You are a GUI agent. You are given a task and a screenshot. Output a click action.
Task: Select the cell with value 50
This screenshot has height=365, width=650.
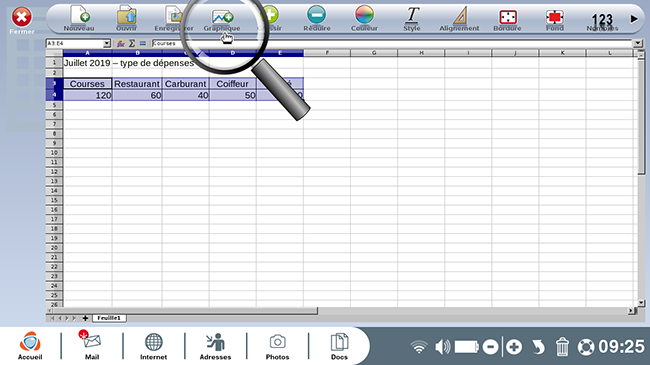click(233, 95)
